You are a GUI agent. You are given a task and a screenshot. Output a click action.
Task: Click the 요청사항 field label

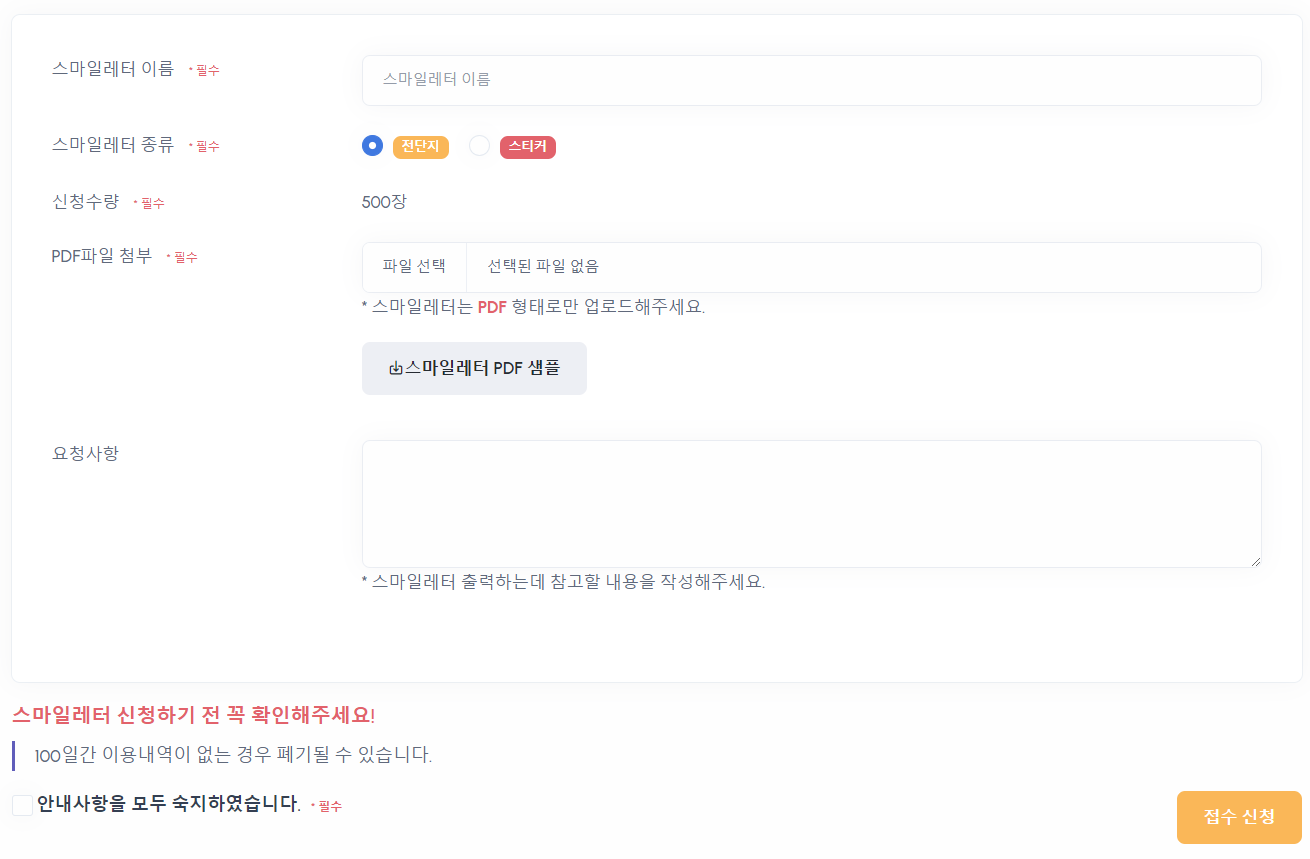(x=85, y=453)
